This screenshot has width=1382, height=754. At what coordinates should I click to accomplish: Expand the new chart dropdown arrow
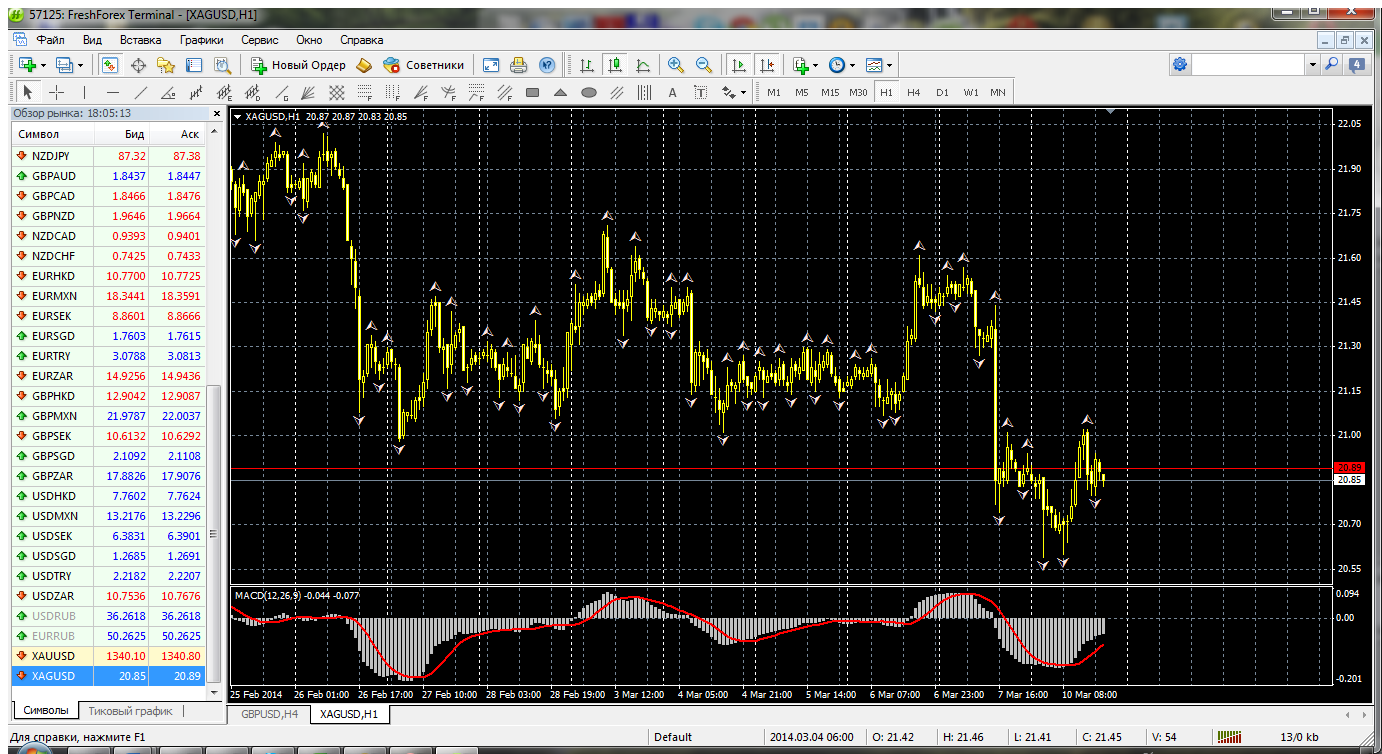pyautogui.click(x=45, y=65)
